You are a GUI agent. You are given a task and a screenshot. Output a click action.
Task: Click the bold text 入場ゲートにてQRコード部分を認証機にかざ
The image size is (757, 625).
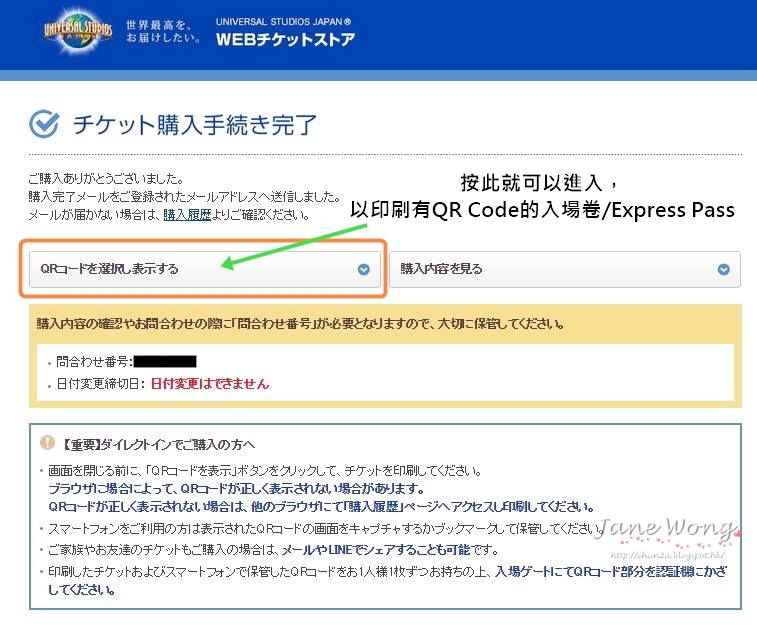point(611,571)
